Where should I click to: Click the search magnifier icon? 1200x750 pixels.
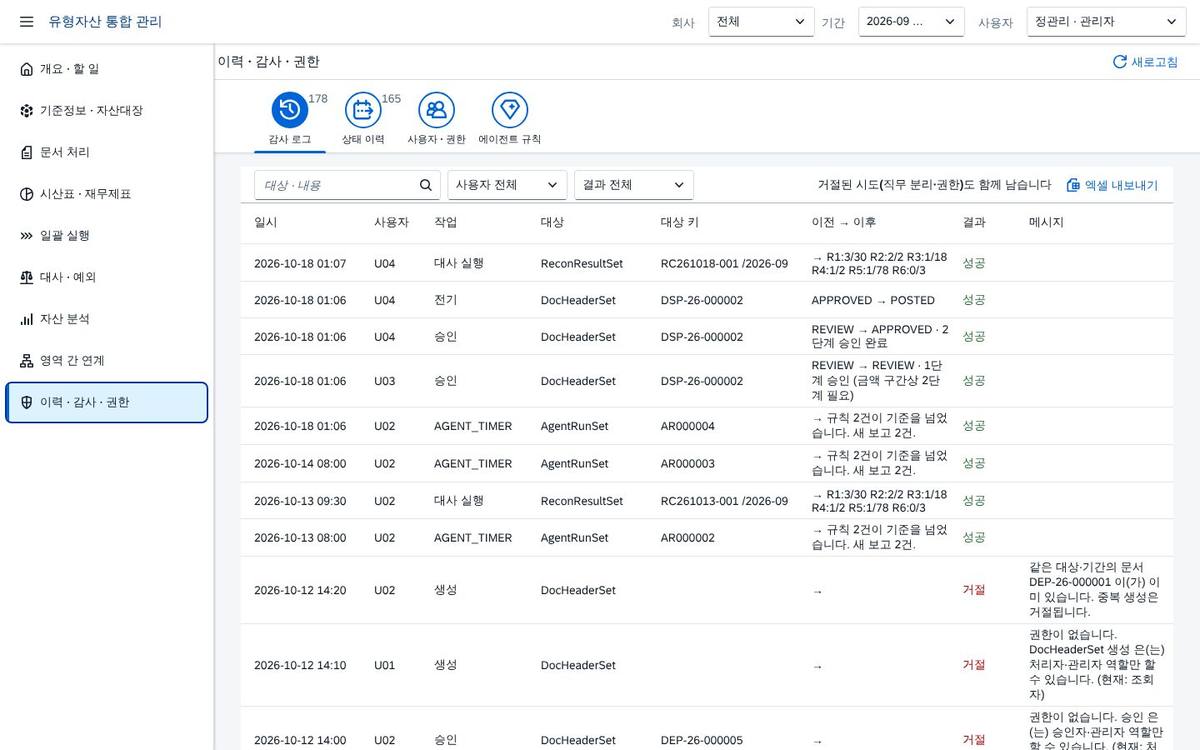tap(425, 185)
